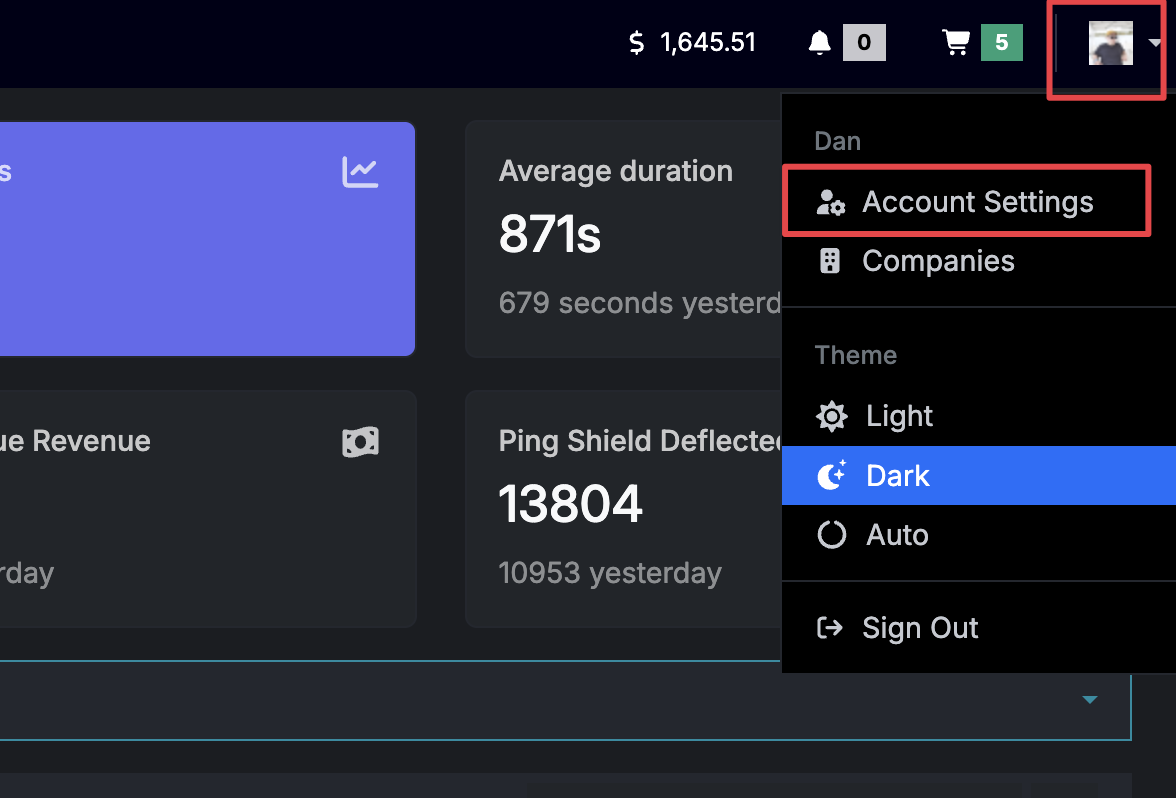Open the shopping cart icon
The image size is (1176, 798).
pos(956,43)
